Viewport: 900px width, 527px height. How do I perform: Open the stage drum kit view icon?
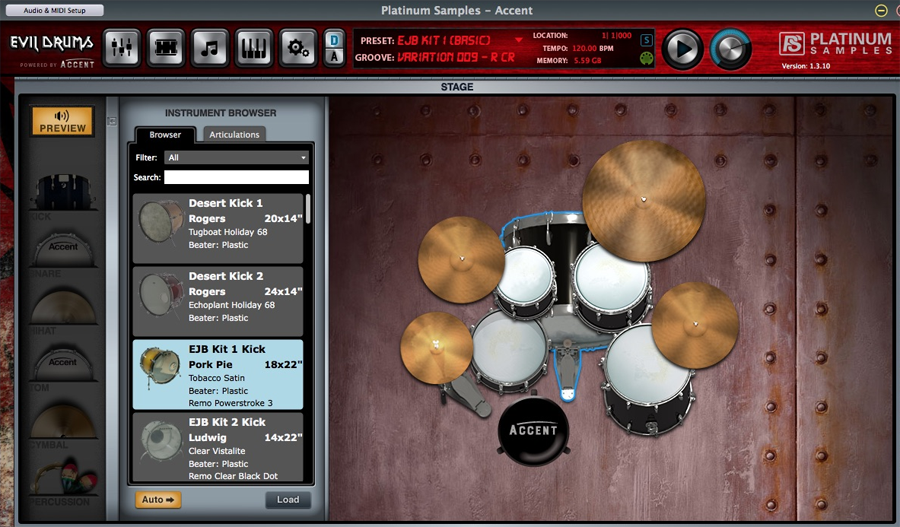pos(166,48)
